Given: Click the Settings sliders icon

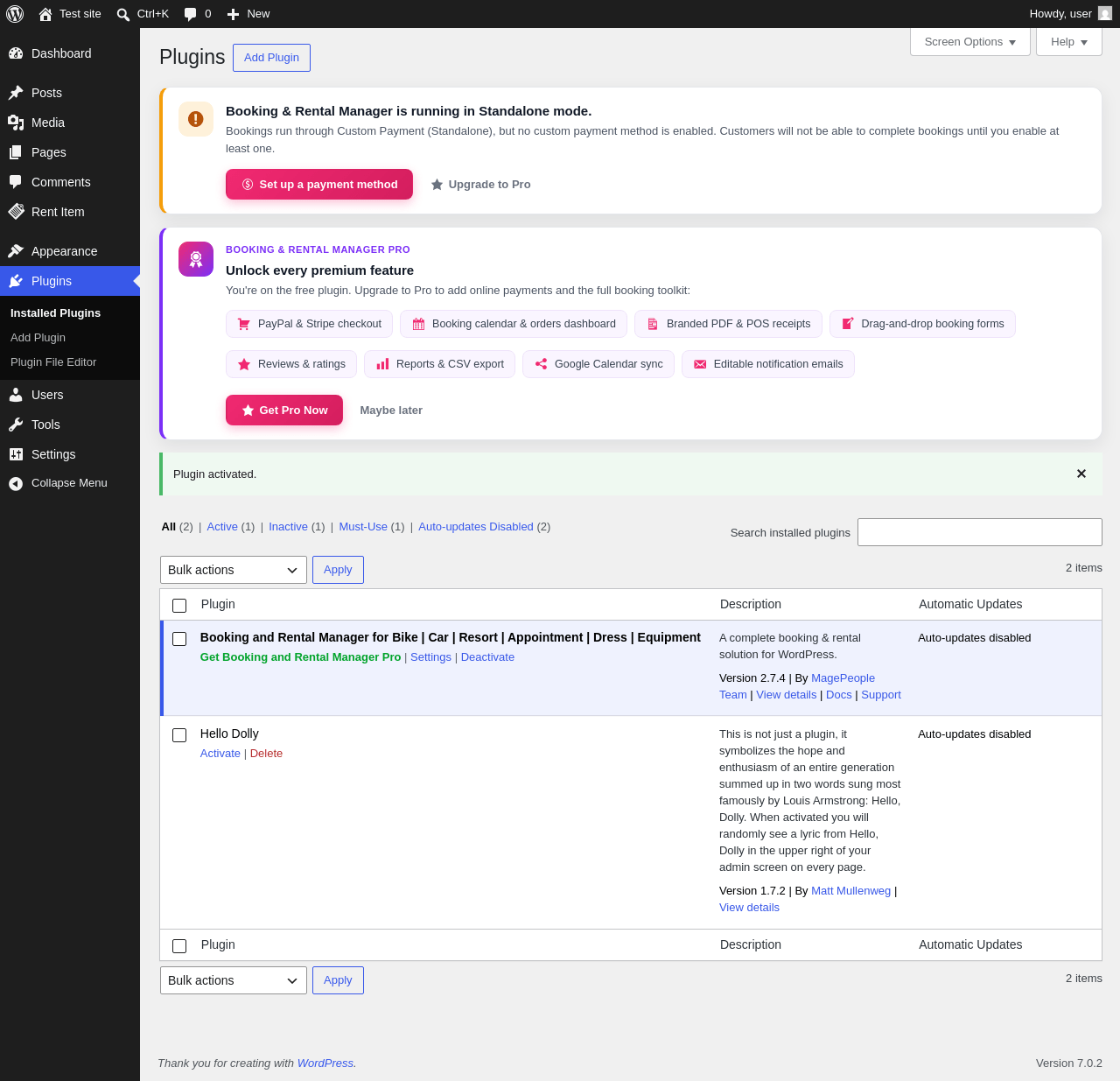Looking at the screenshot, I should click(16, 454).
